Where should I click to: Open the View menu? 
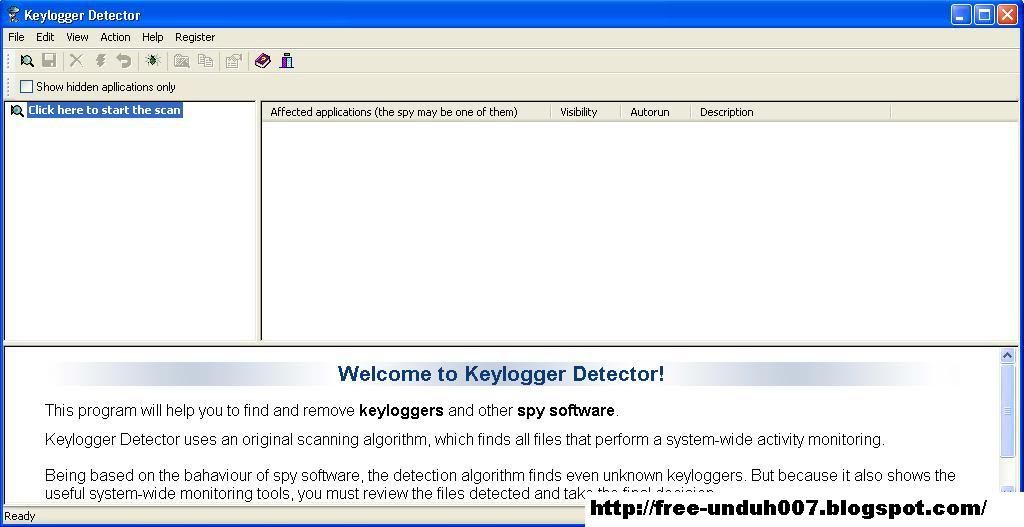[77, 37]
